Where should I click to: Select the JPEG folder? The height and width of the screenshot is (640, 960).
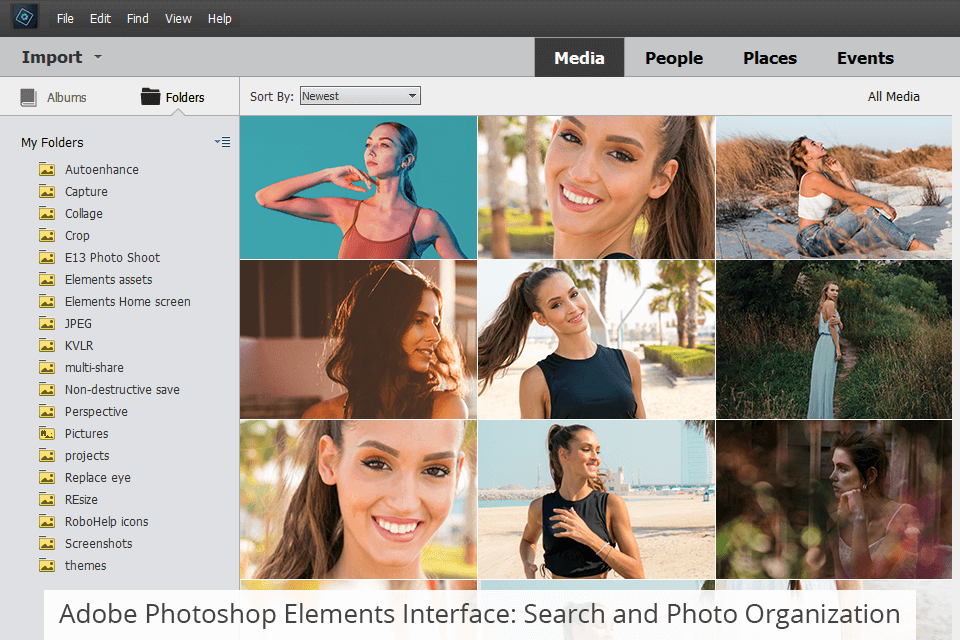click(x=78, y=324)
